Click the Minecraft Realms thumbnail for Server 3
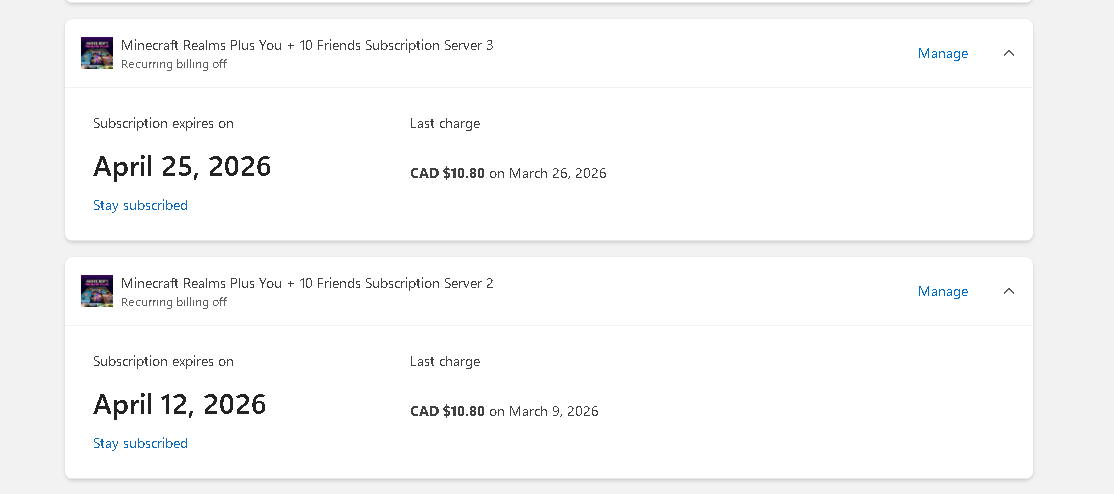This screenshot has width=1114, height=494. (x=97, y=53)
